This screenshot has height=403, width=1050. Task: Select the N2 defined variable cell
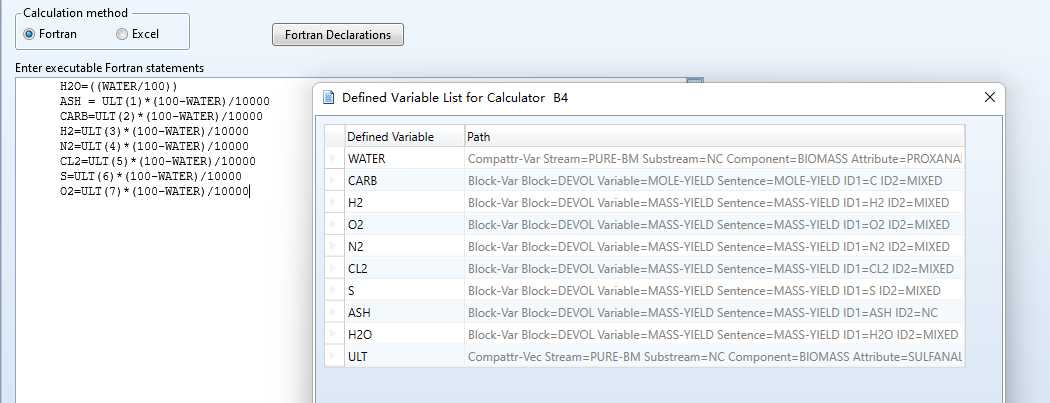(403, 246)
